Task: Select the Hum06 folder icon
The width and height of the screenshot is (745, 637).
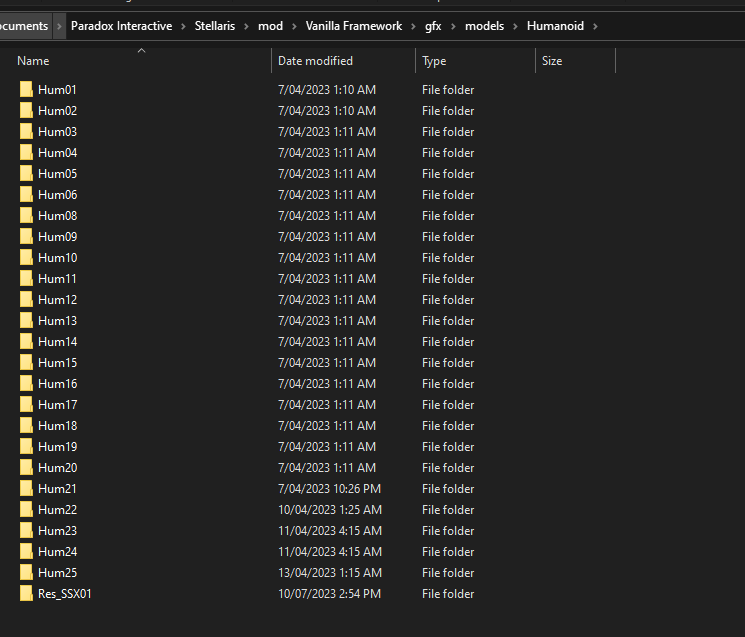Action: click(26, 194)
